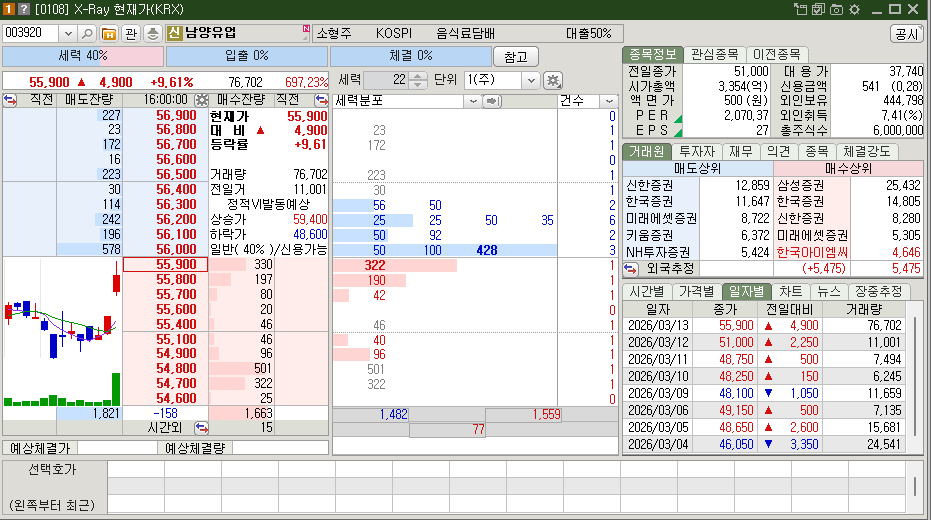Switch to 차트 tab

tap(790, 291)
